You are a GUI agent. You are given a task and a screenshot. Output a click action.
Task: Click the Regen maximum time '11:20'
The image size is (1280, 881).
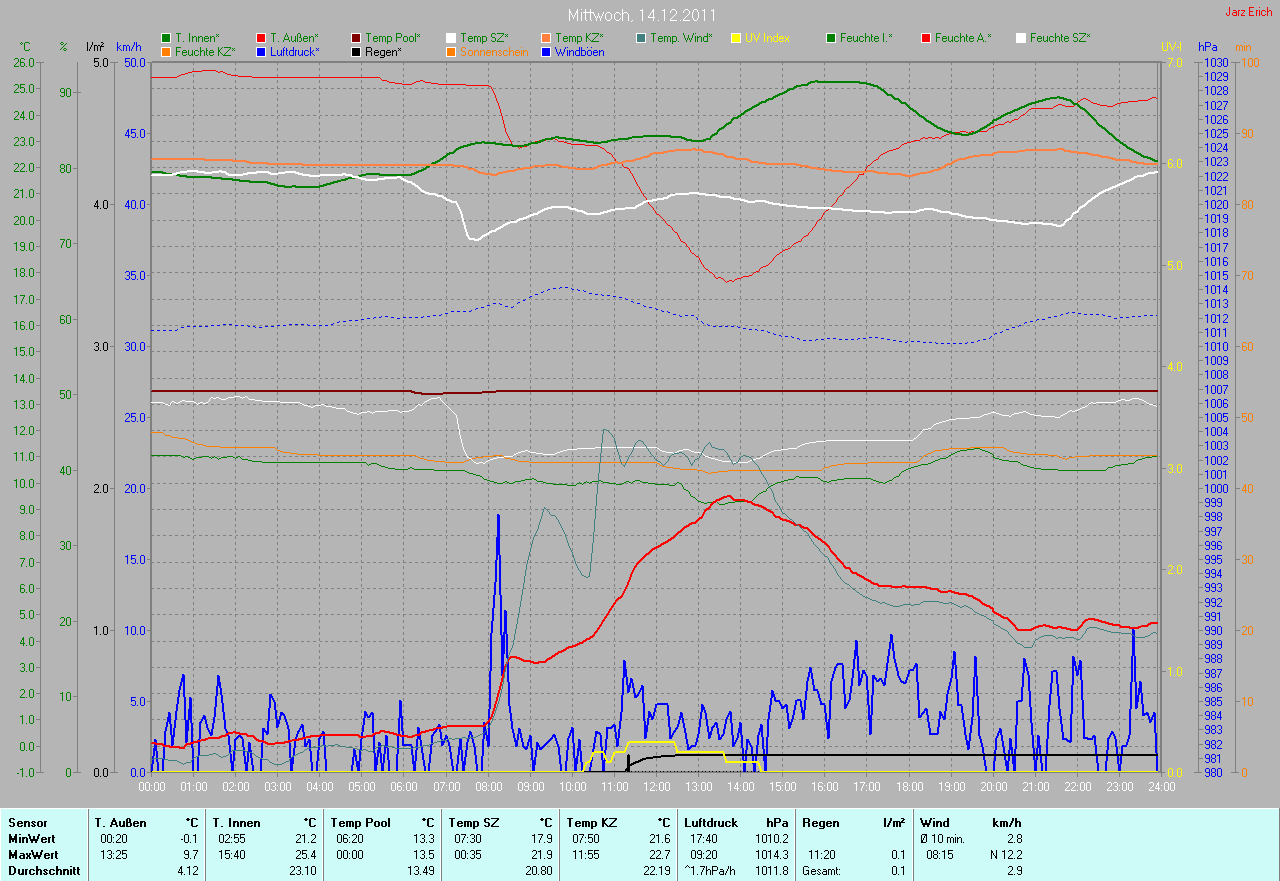[x=823, y=855]
